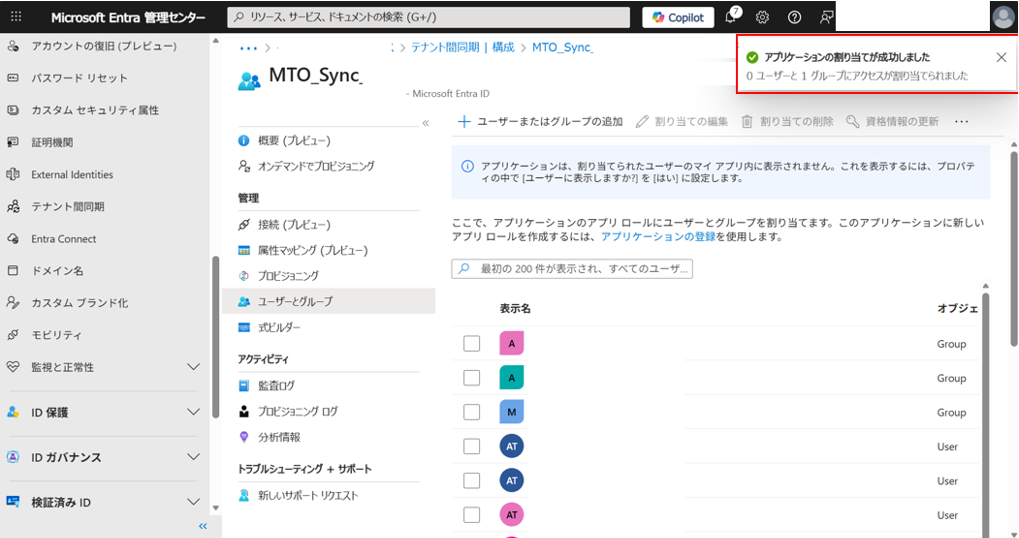This screenshot has width=1019, height=538.
Task: Click 割り当ての編集 toolbar button
Action: (681, 122)
